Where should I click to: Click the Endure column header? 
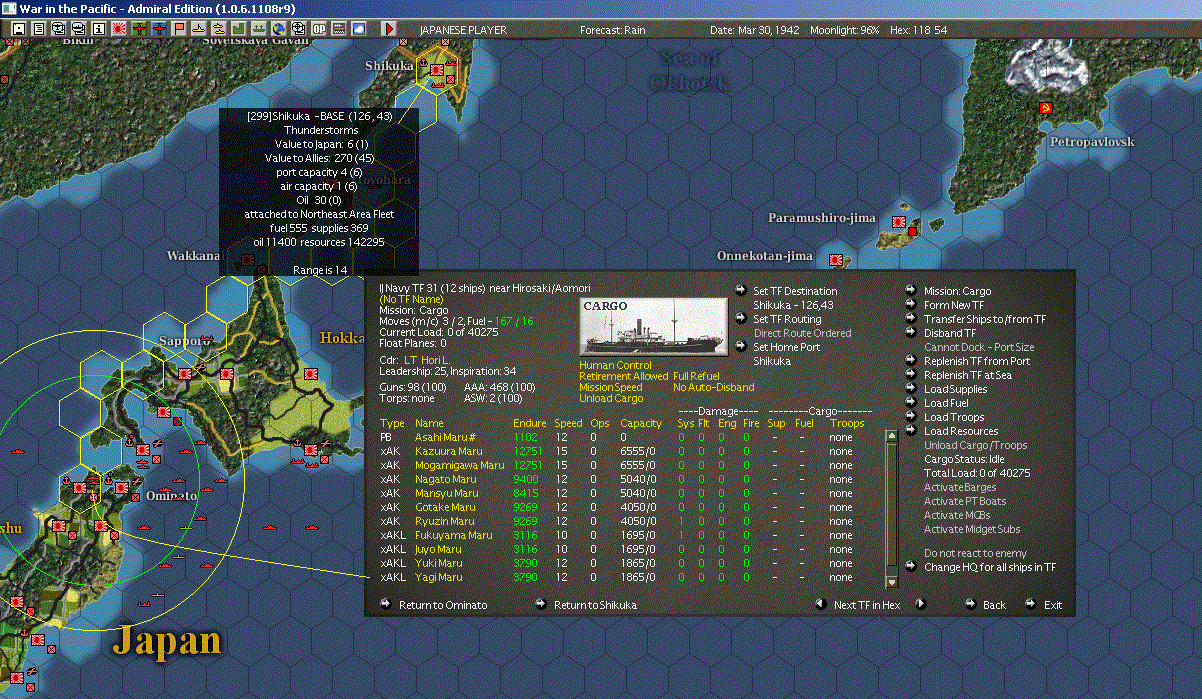tap(530, 423)
